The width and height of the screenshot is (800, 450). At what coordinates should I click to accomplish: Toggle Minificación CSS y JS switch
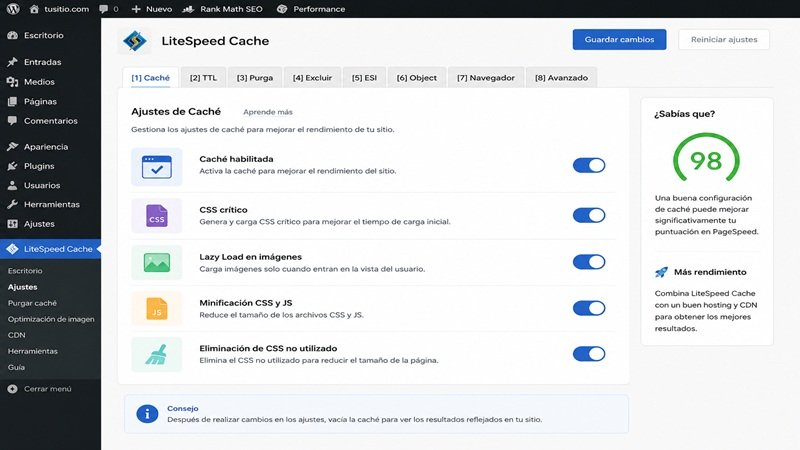(589, 308)
